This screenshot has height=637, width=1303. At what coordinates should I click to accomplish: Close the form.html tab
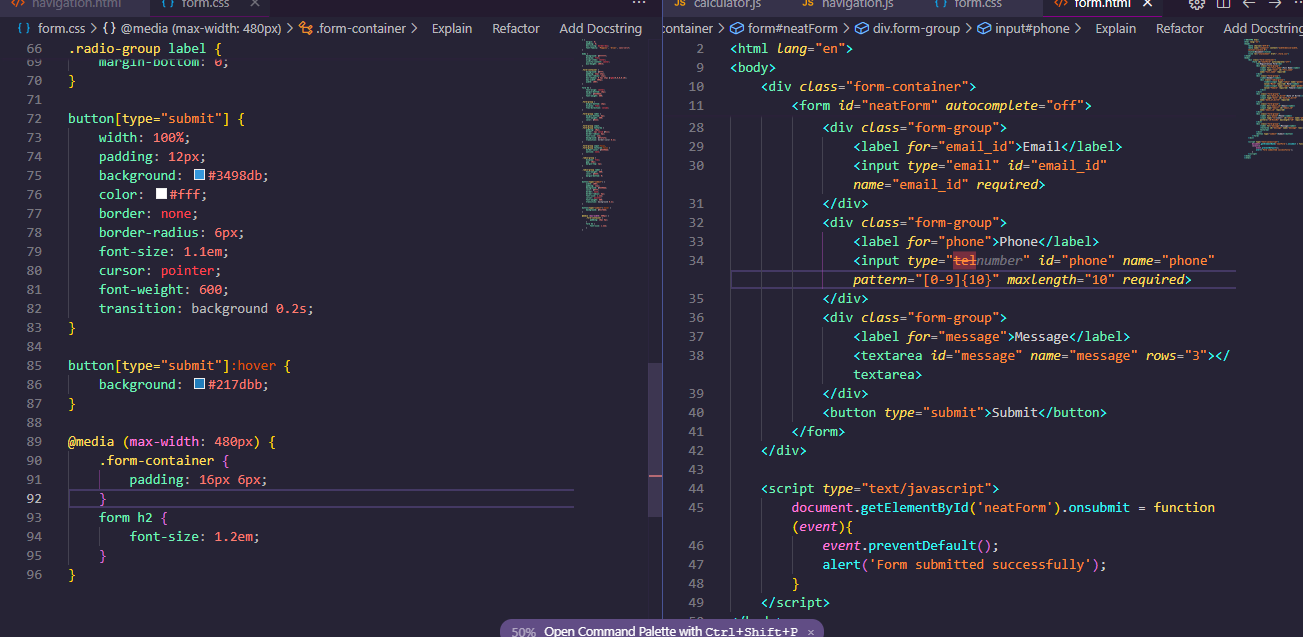(x=1148, y=4)
